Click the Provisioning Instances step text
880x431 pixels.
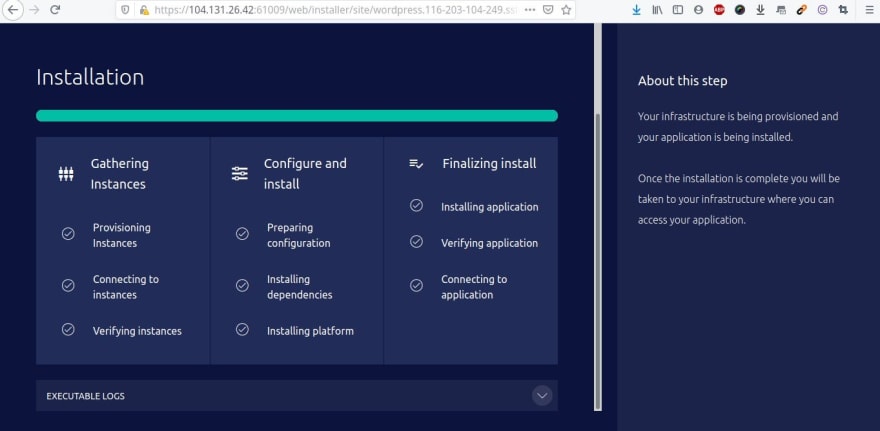click(122, 235)
